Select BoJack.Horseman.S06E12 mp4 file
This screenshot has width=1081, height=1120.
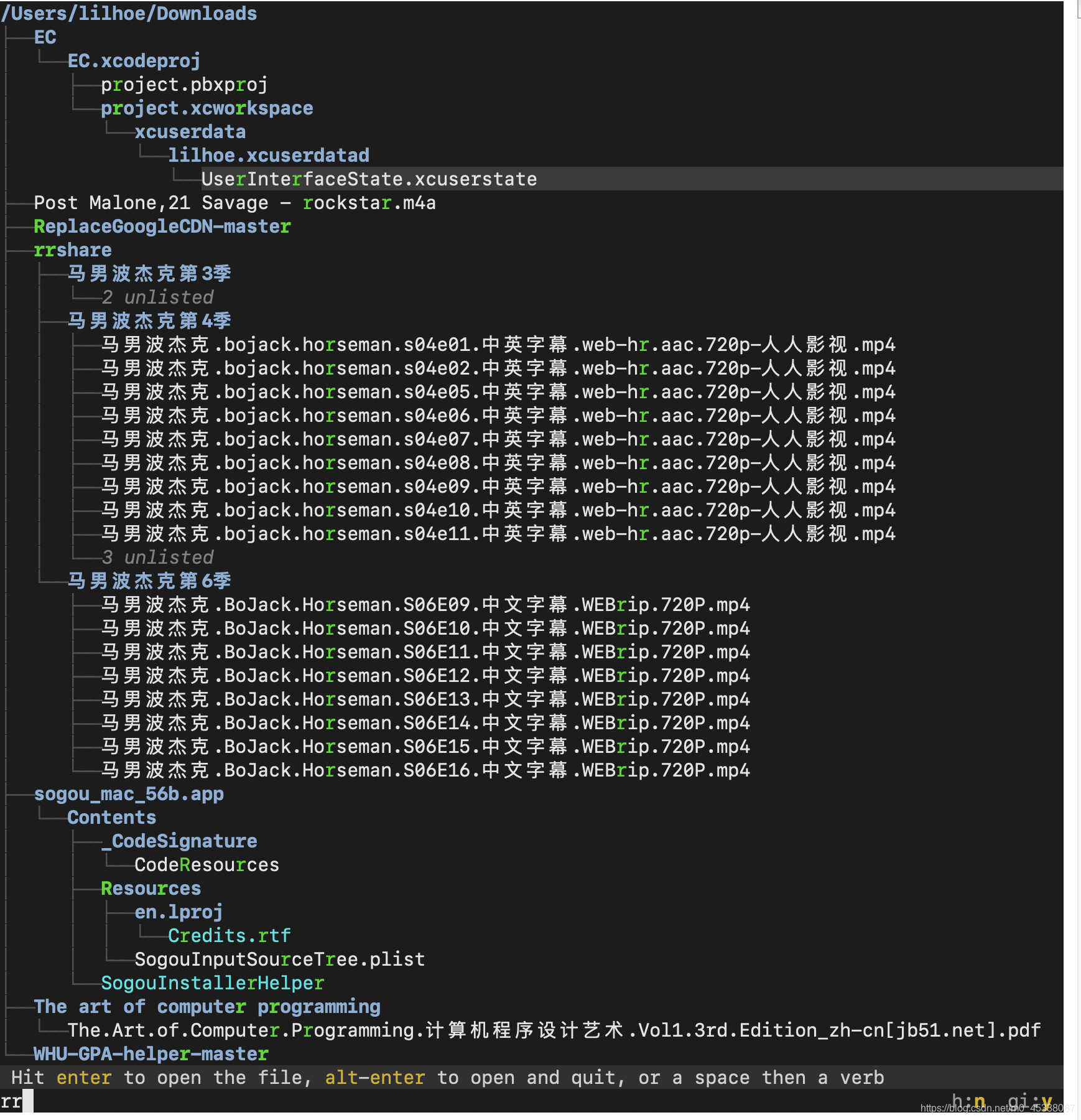pos(425,676)
